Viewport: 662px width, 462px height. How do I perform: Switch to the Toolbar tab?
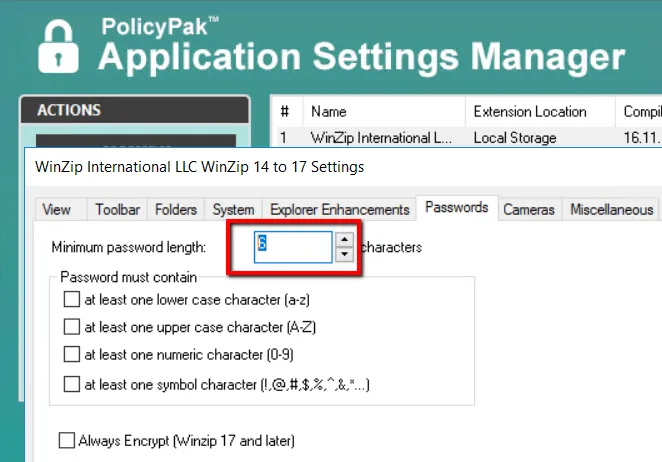(117, 209)
